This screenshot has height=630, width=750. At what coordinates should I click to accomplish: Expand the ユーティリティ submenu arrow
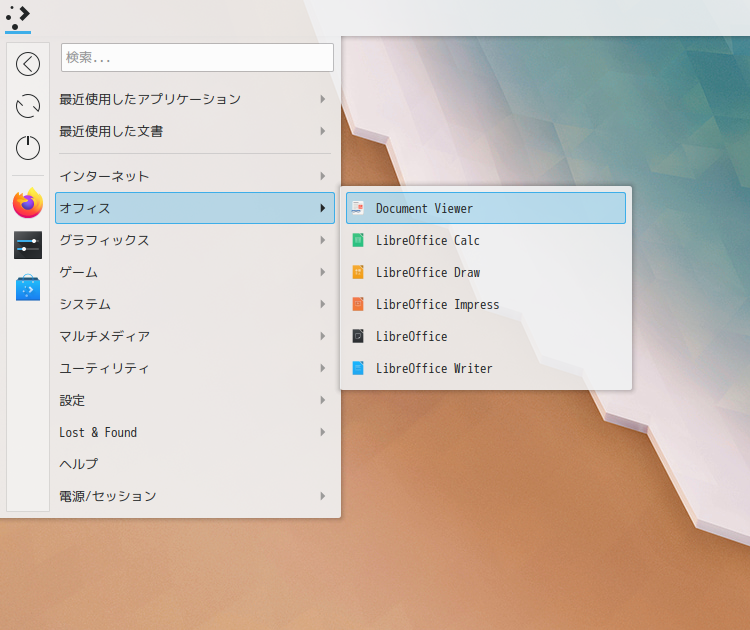point(323,368)
